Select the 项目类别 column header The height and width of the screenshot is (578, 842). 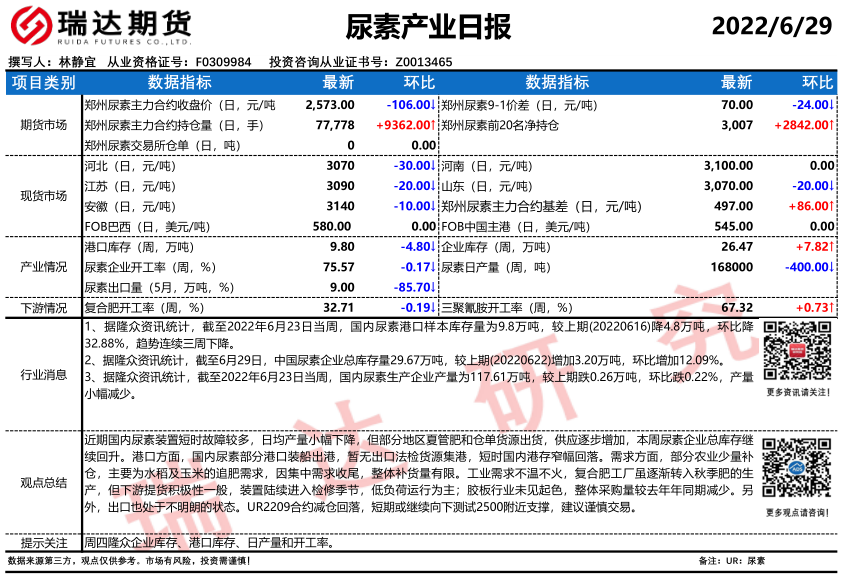tap(43, 82)
